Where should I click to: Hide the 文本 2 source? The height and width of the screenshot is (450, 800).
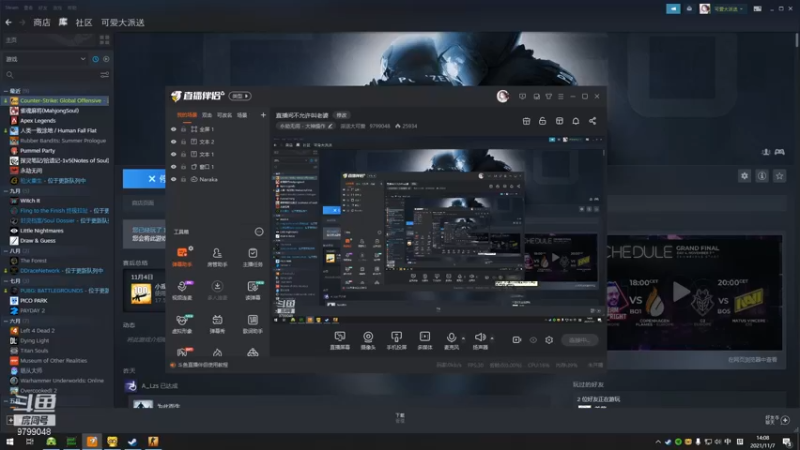click(173, 142)
